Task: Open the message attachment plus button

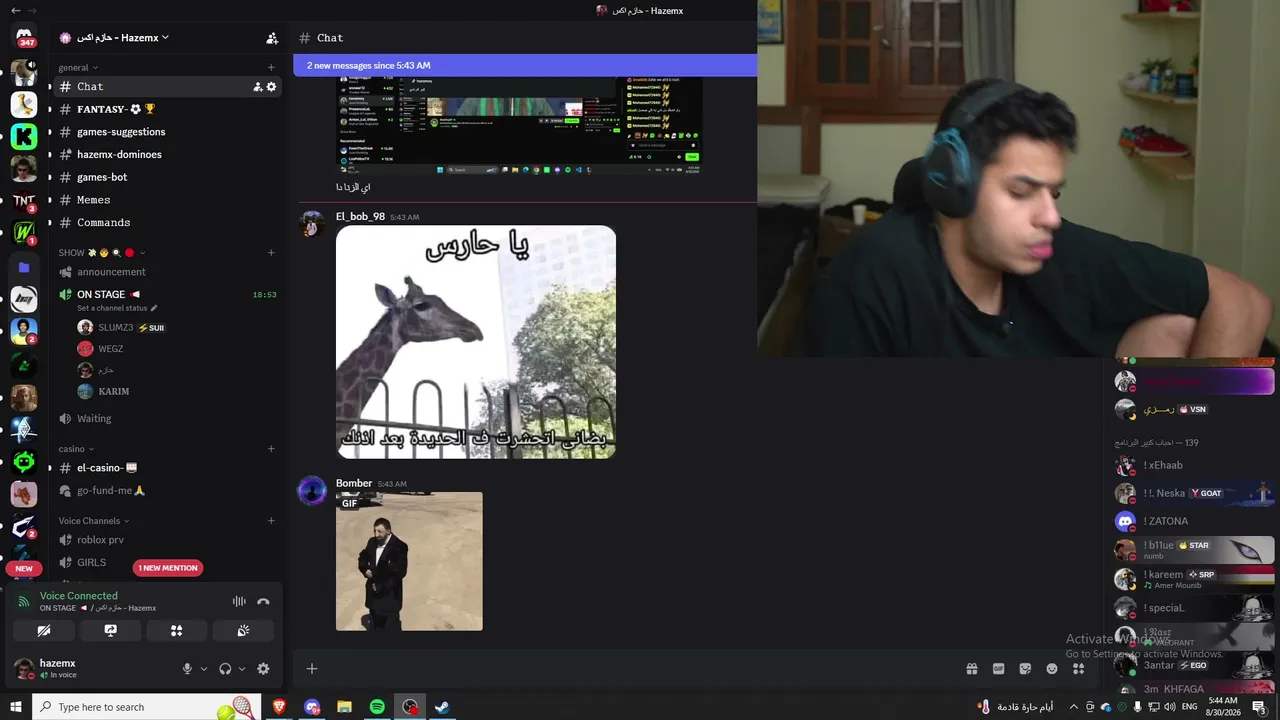Action: coord(312,669)
